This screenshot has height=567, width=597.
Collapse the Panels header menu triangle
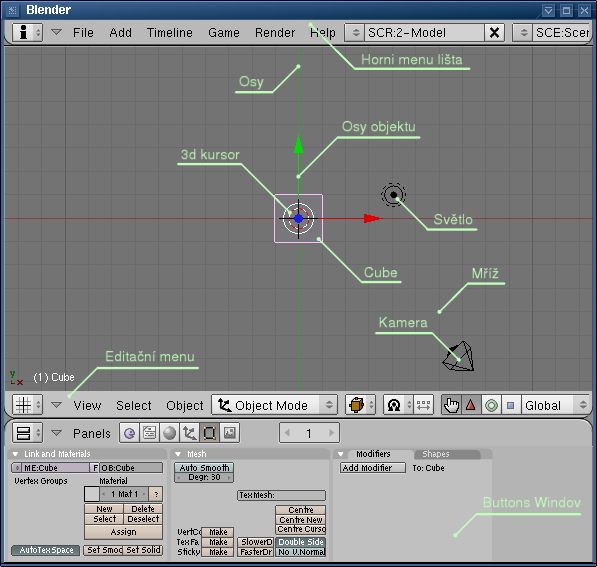coord(56,433)
